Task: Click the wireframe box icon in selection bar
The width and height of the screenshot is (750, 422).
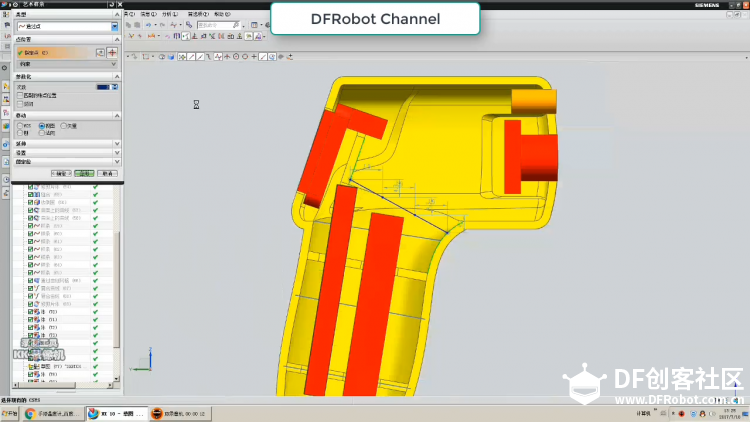Action: pyautogui.click(x=145, y=56)
